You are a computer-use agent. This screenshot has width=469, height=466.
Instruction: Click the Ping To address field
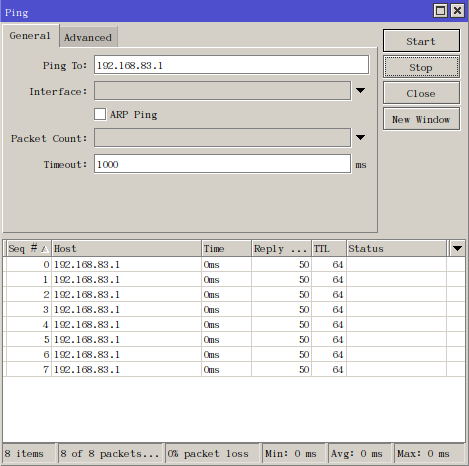click(231, 65)
